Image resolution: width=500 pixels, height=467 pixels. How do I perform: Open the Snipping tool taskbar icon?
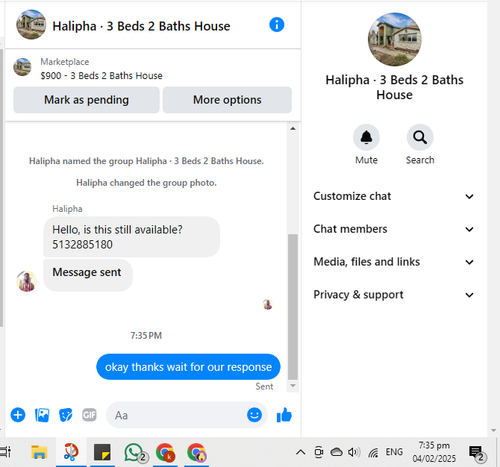(x=71, y=452)
